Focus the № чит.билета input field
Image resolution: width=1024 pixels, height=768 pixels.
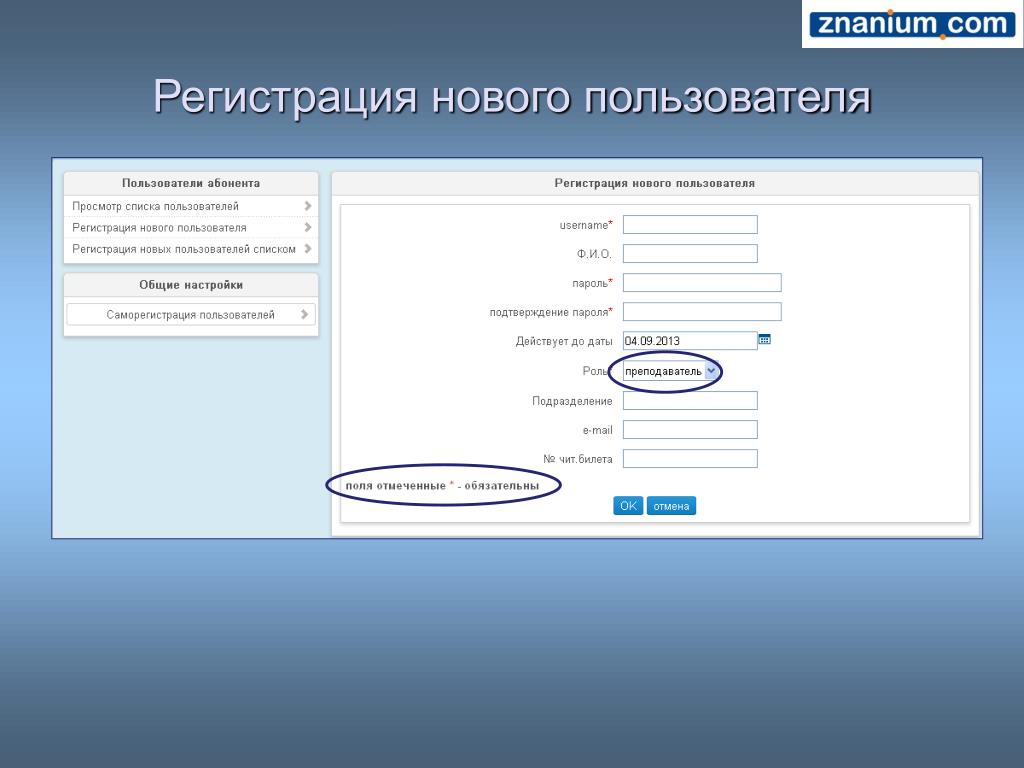(690, 458)
